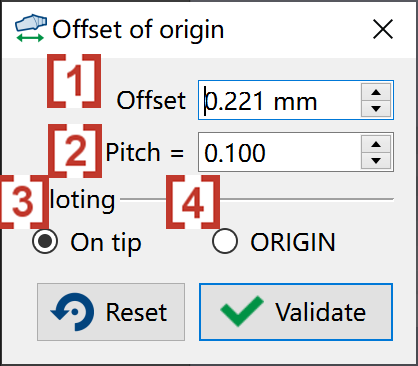Click the abutment offset icon in title bar
The image size is (418, 366).
click(30, 28)
